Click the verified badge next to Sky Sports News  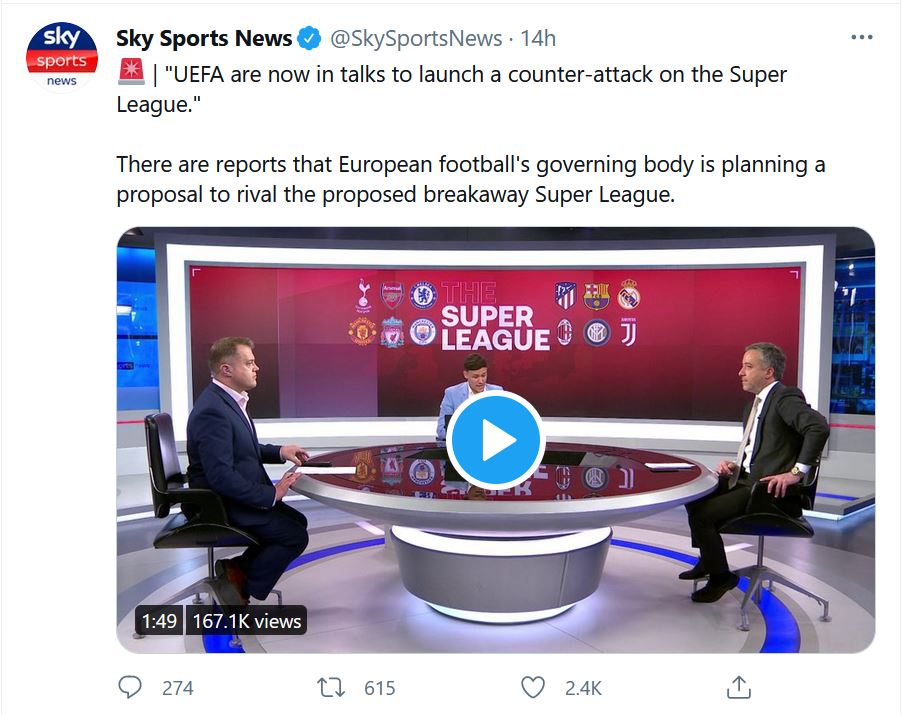(x=307, y=38)
